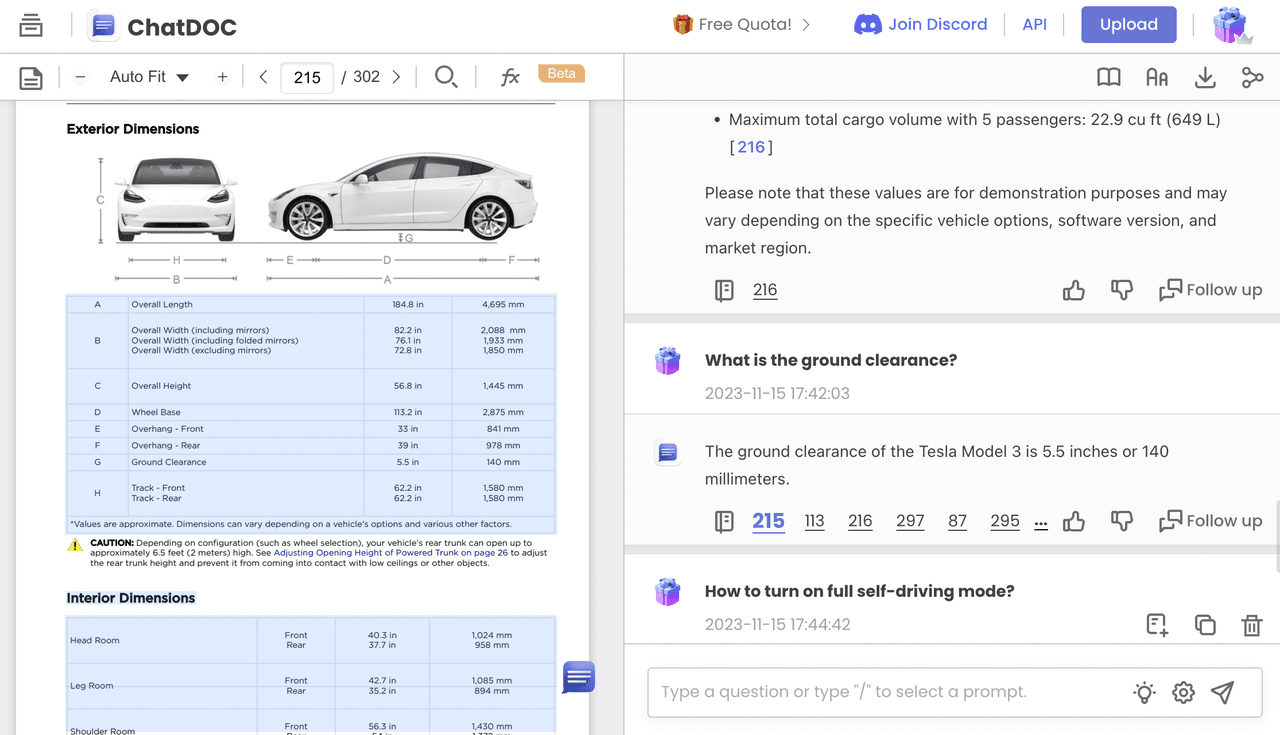Viewport: 1280px width, 735px height.
Task: Open the book reading mode icon
Action: point(1108,77)
